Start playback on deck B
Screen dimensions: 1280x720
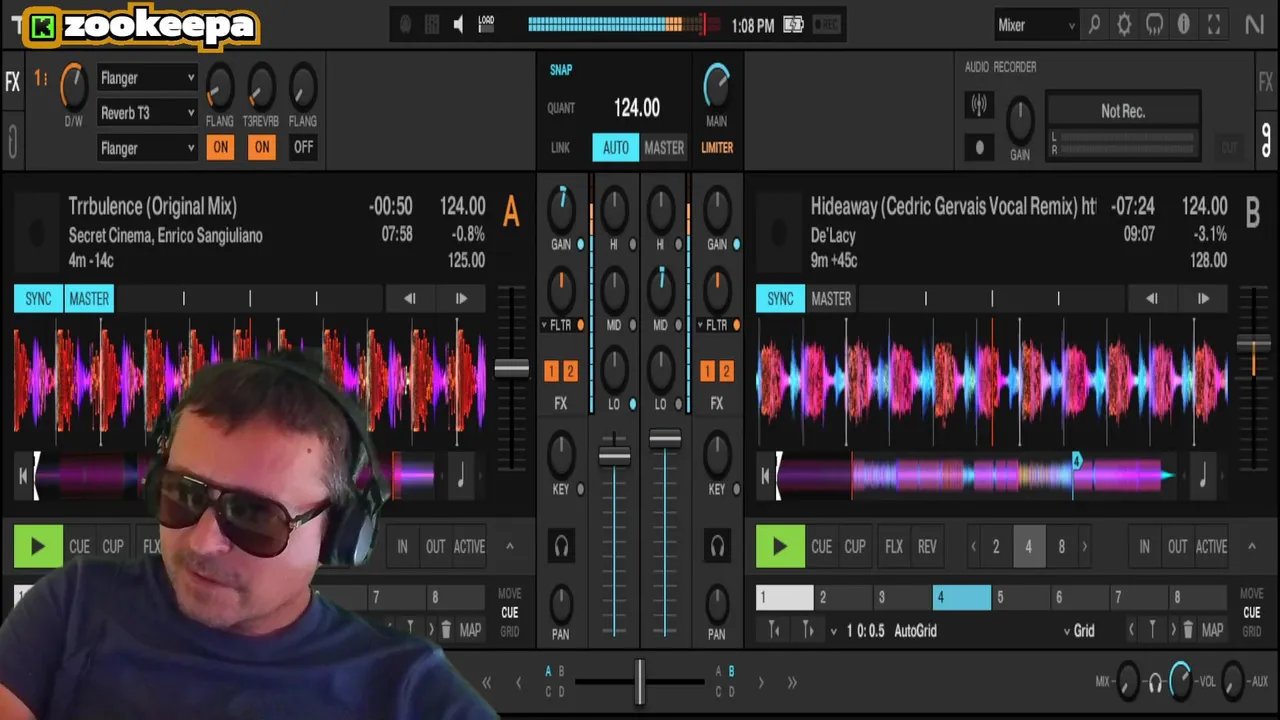(x=780, y=547)
